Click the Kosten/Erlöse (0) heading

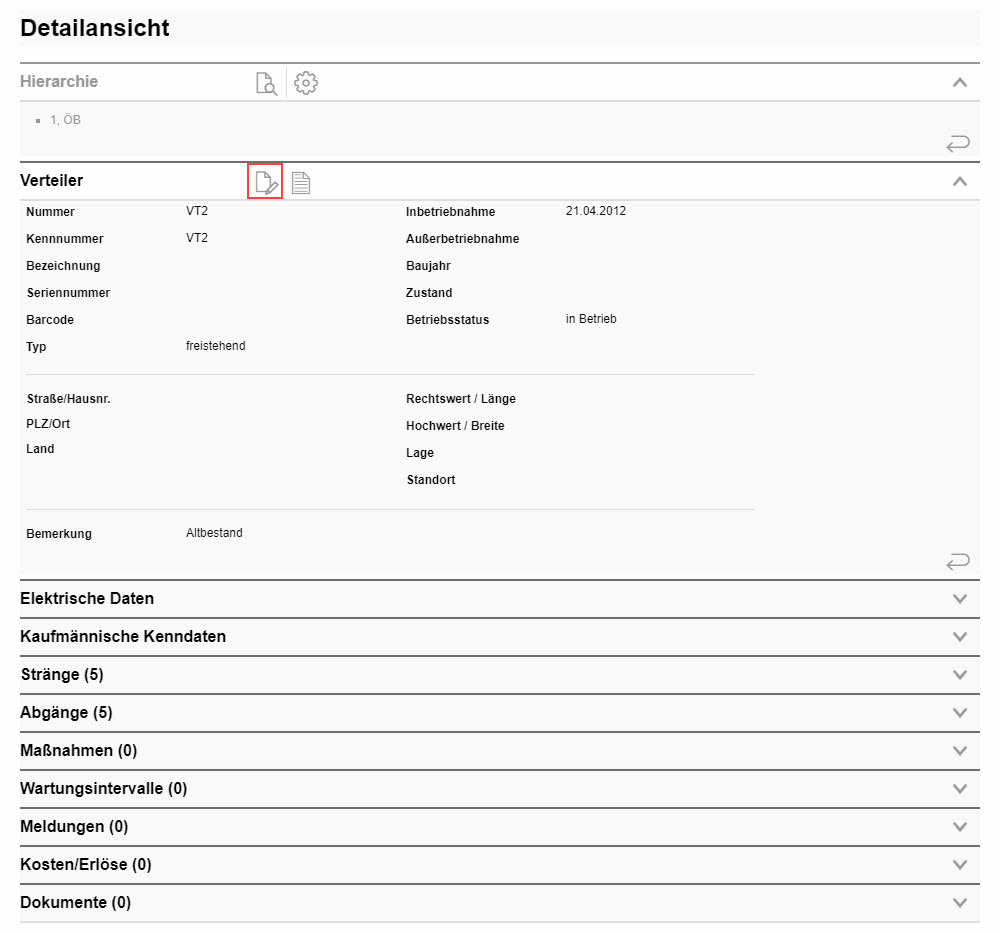(x=85, y=865)
